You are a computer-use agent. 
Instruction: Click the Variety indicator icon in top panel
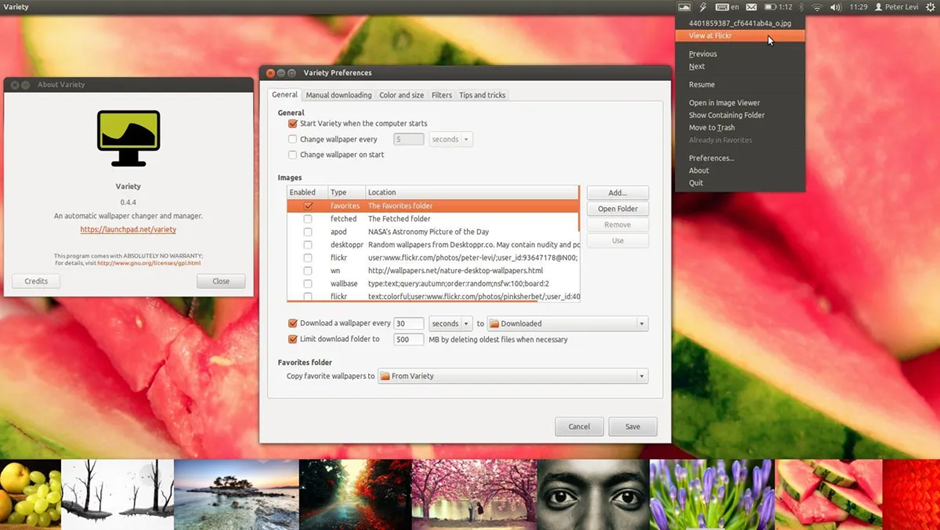684,7
